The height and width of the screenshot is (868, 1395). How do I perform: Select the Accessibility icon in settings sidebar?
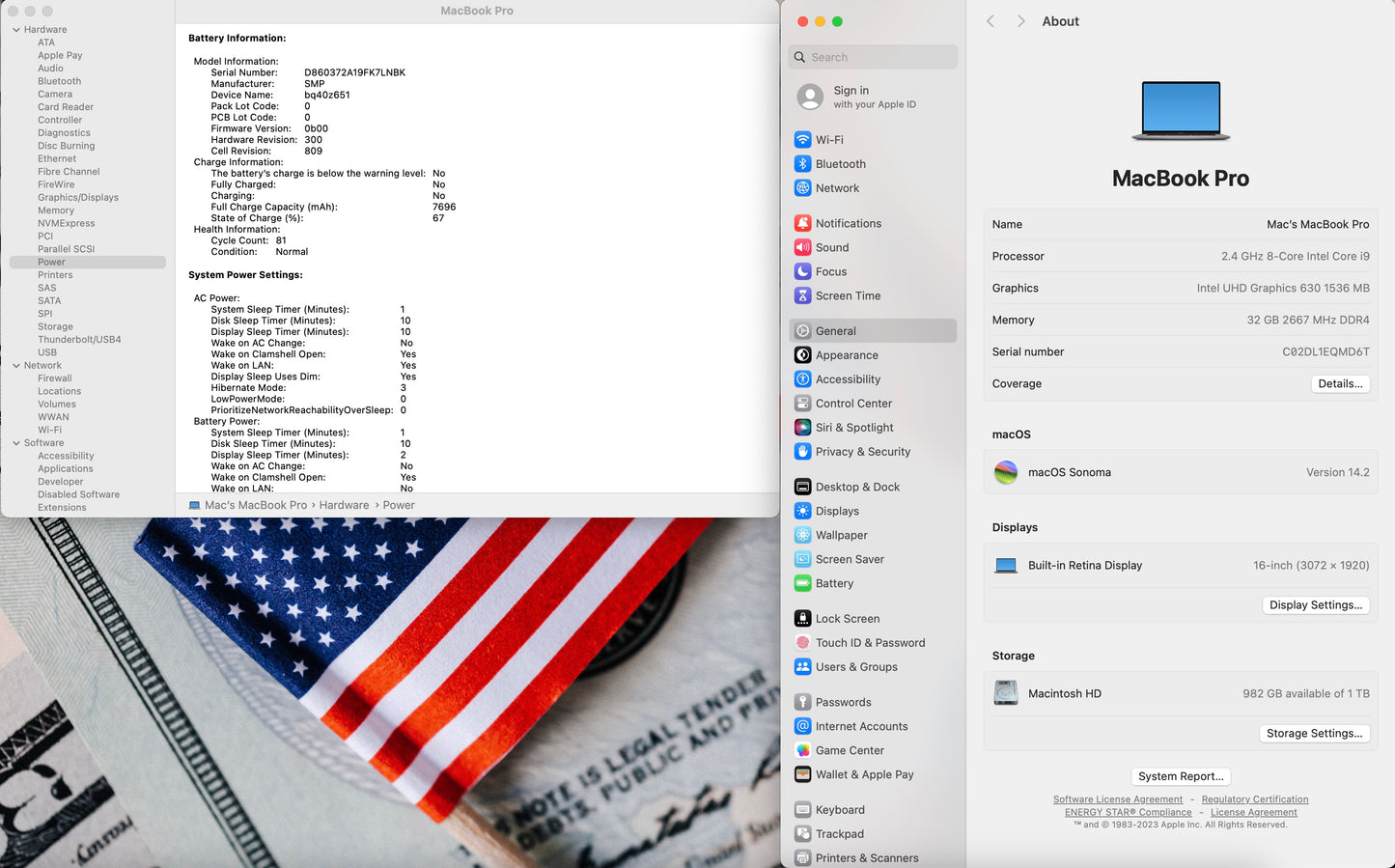pos(802,379)
